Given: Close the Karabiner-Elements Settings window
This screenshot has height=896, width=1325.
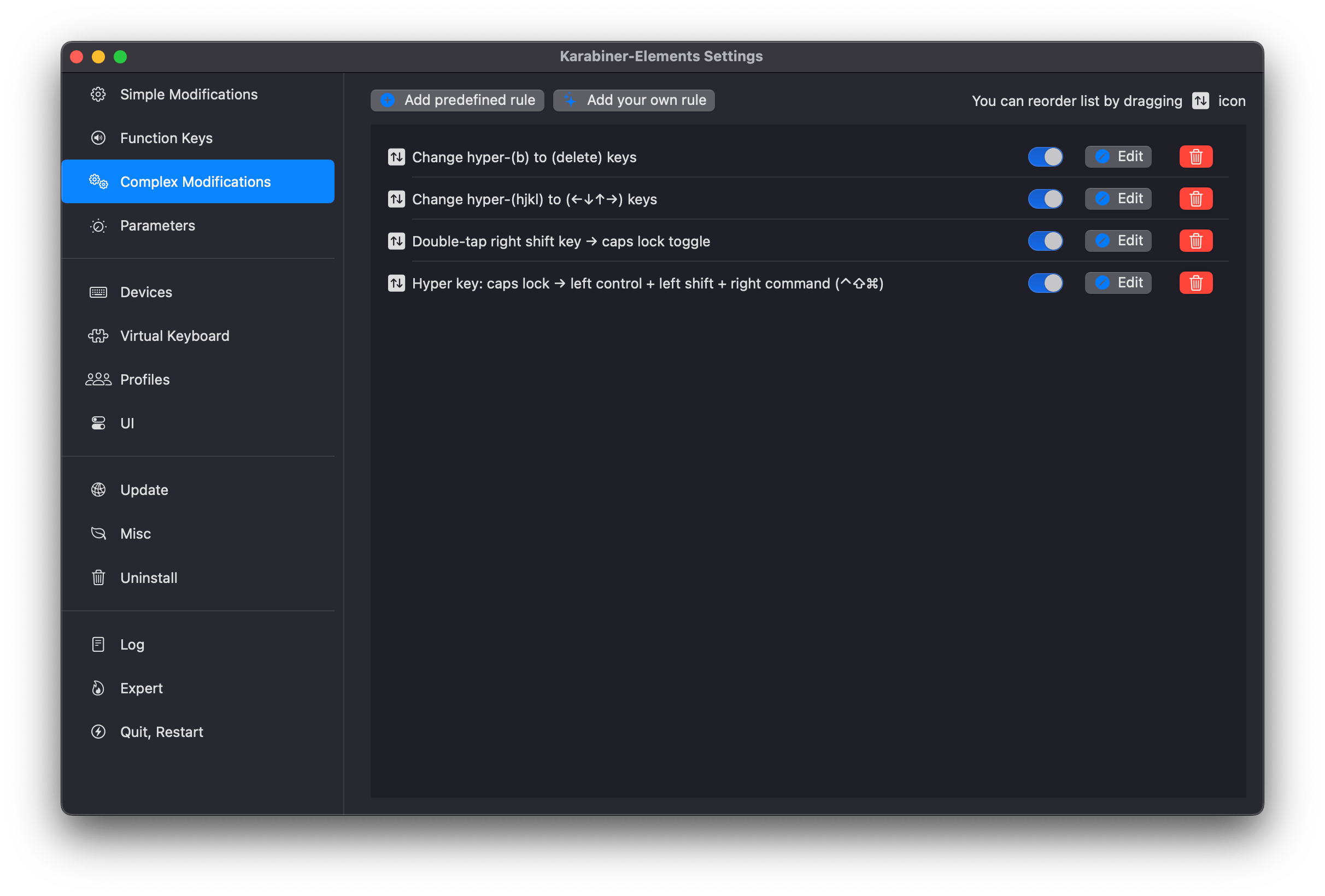Looking at the screenshot, I should tap(77, 56).
